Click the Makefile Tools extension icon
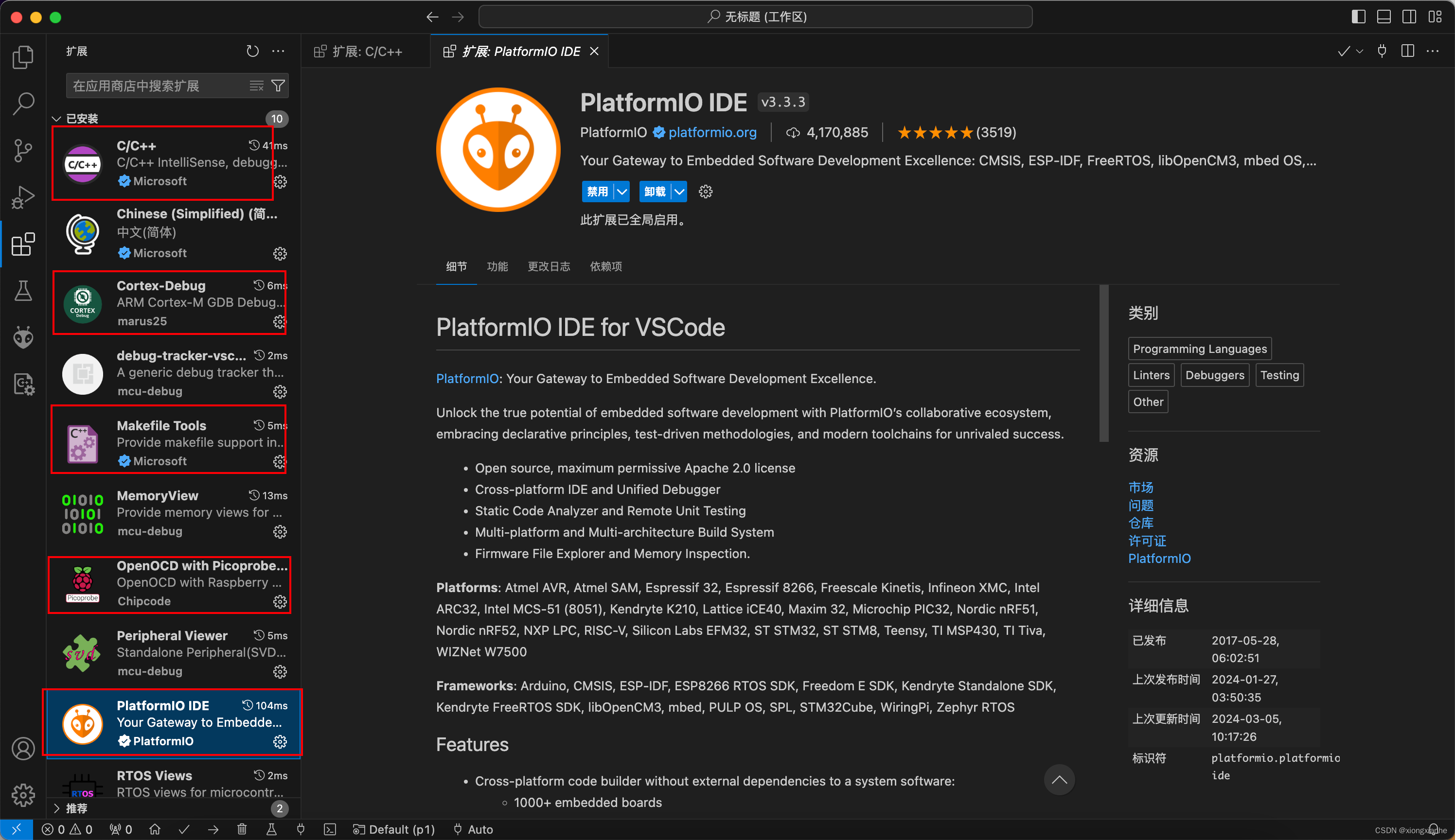 [82, 442]
